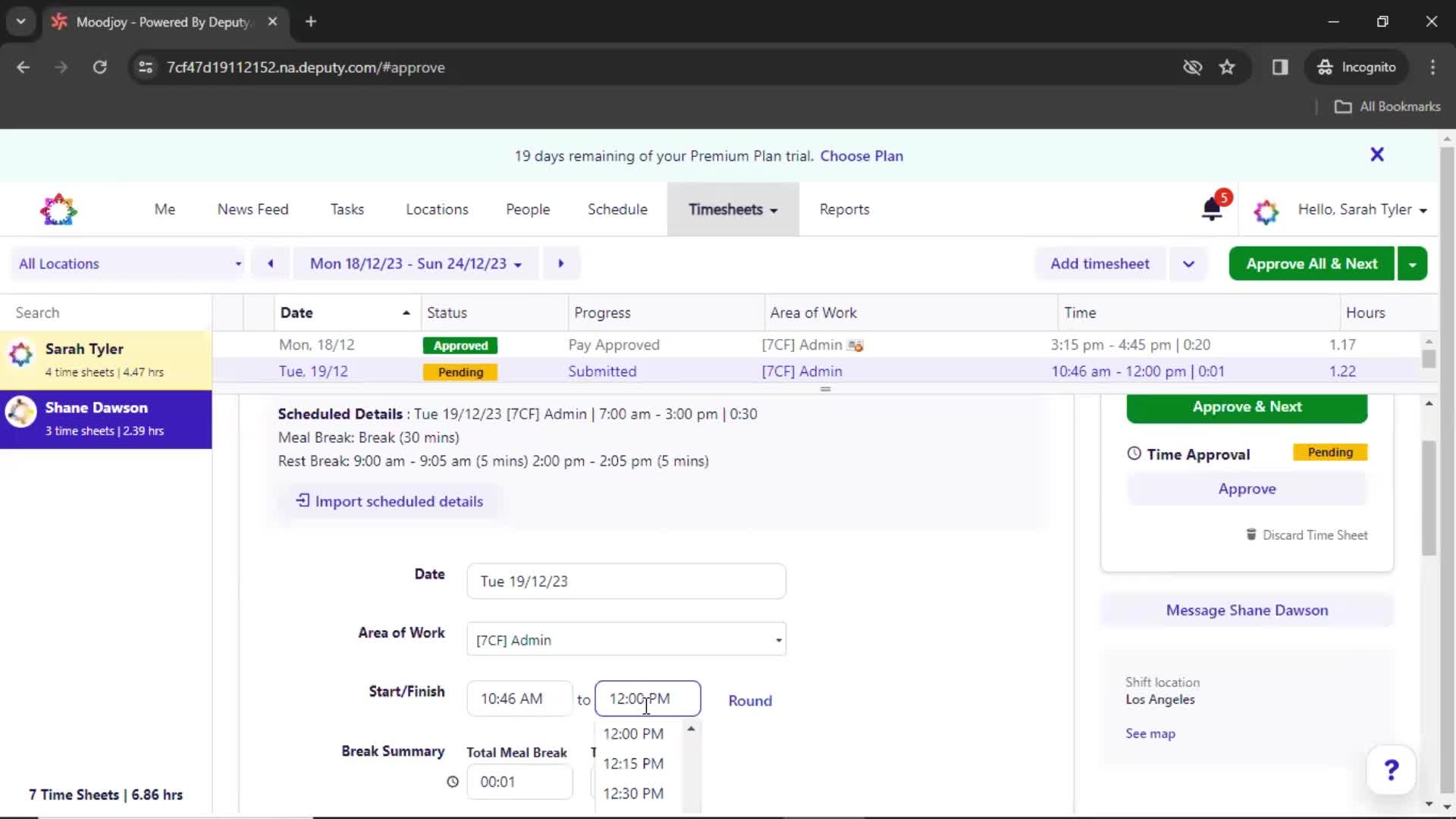This screenshot has width=1456, height=819.
Task: Open the browser side panel icon
Action: 1280,67
